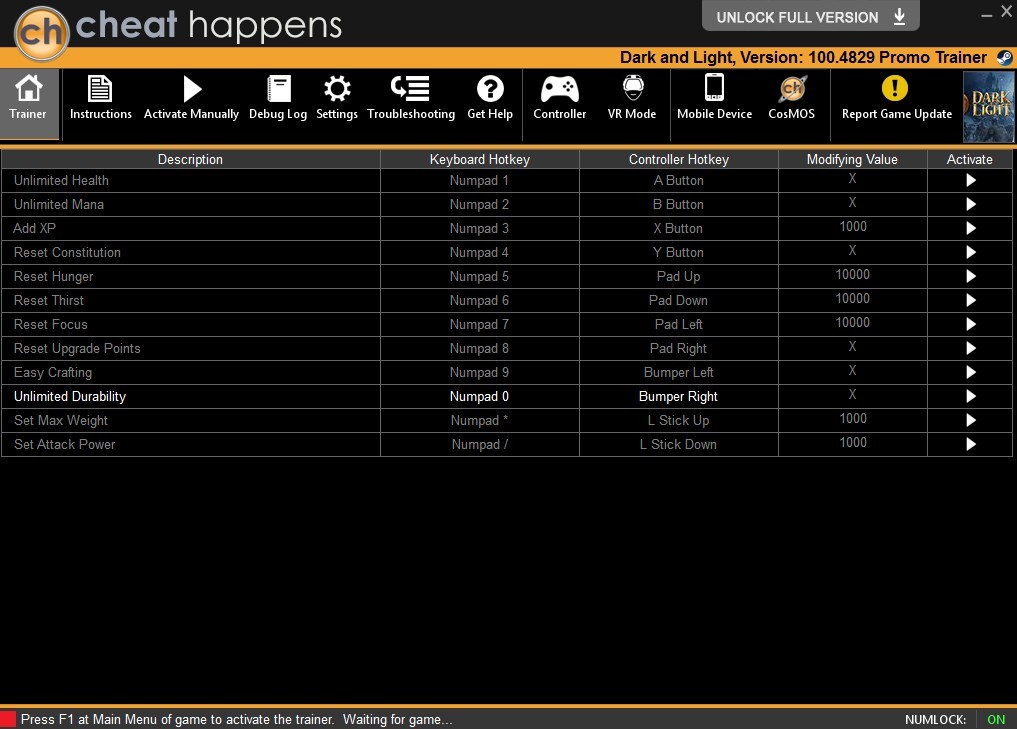1017x729 pixels.
Task: Select the Reset Constitution description
Action: pos(67,252)
